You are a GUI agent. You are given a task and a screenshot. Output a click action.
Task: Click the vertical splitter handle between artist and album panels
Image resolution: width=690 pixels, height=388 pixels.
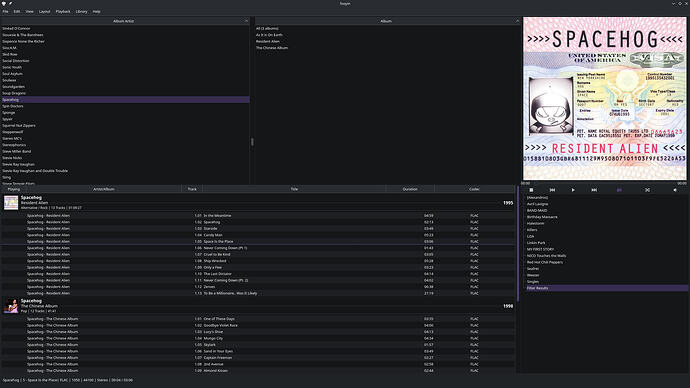pyautogui.click(x=252, y=142)
